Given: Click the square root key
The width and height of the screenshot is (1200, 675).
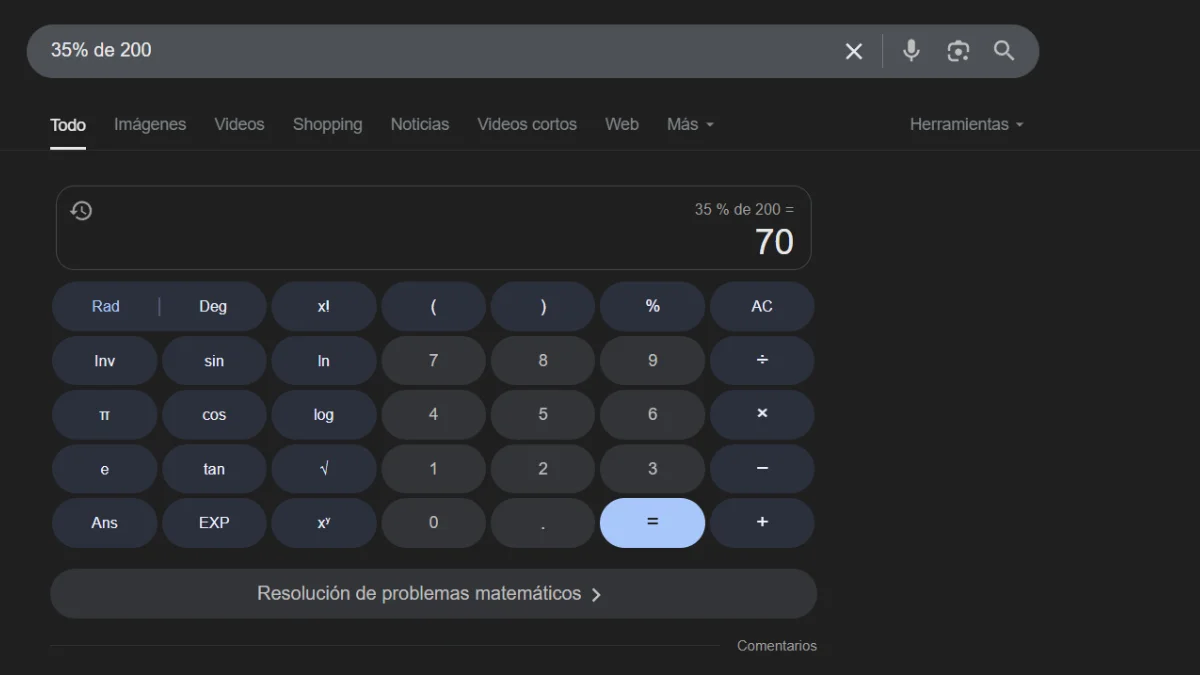Looking at the screenshot, I should (x=324, y=469).
